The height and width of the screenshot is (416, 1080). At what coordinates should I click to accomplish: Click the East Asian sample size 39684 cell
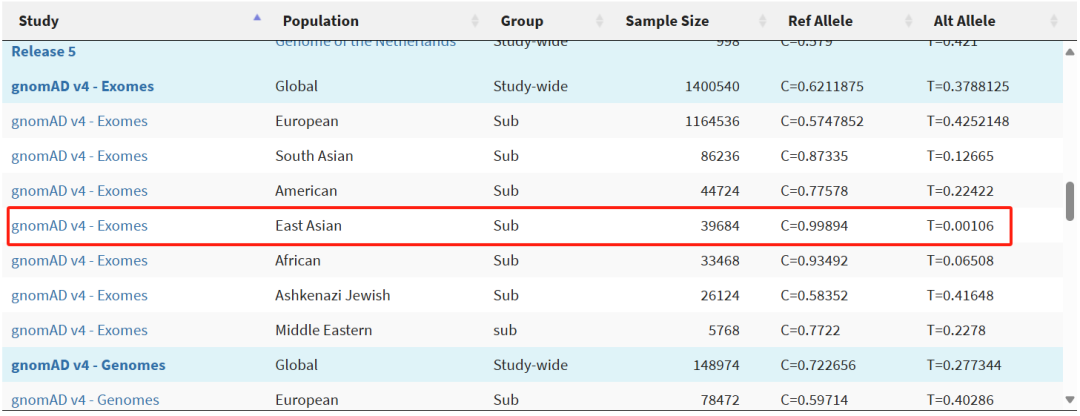[x=719, y=226]
